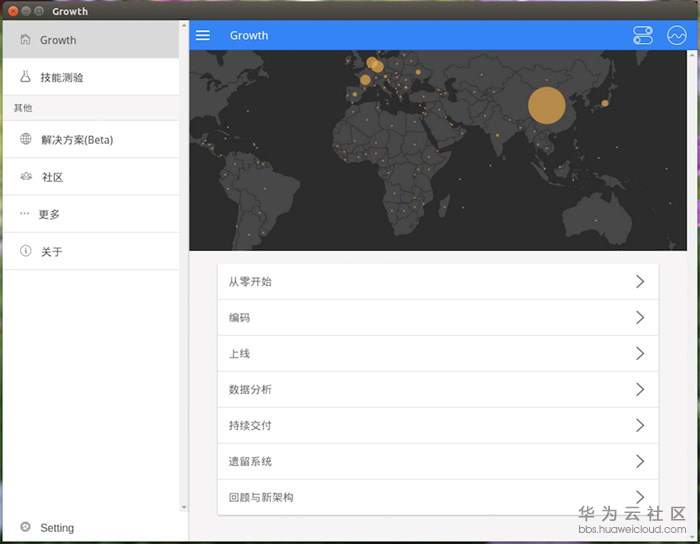Expand the 持续交付 row chevron

(640, 425)
